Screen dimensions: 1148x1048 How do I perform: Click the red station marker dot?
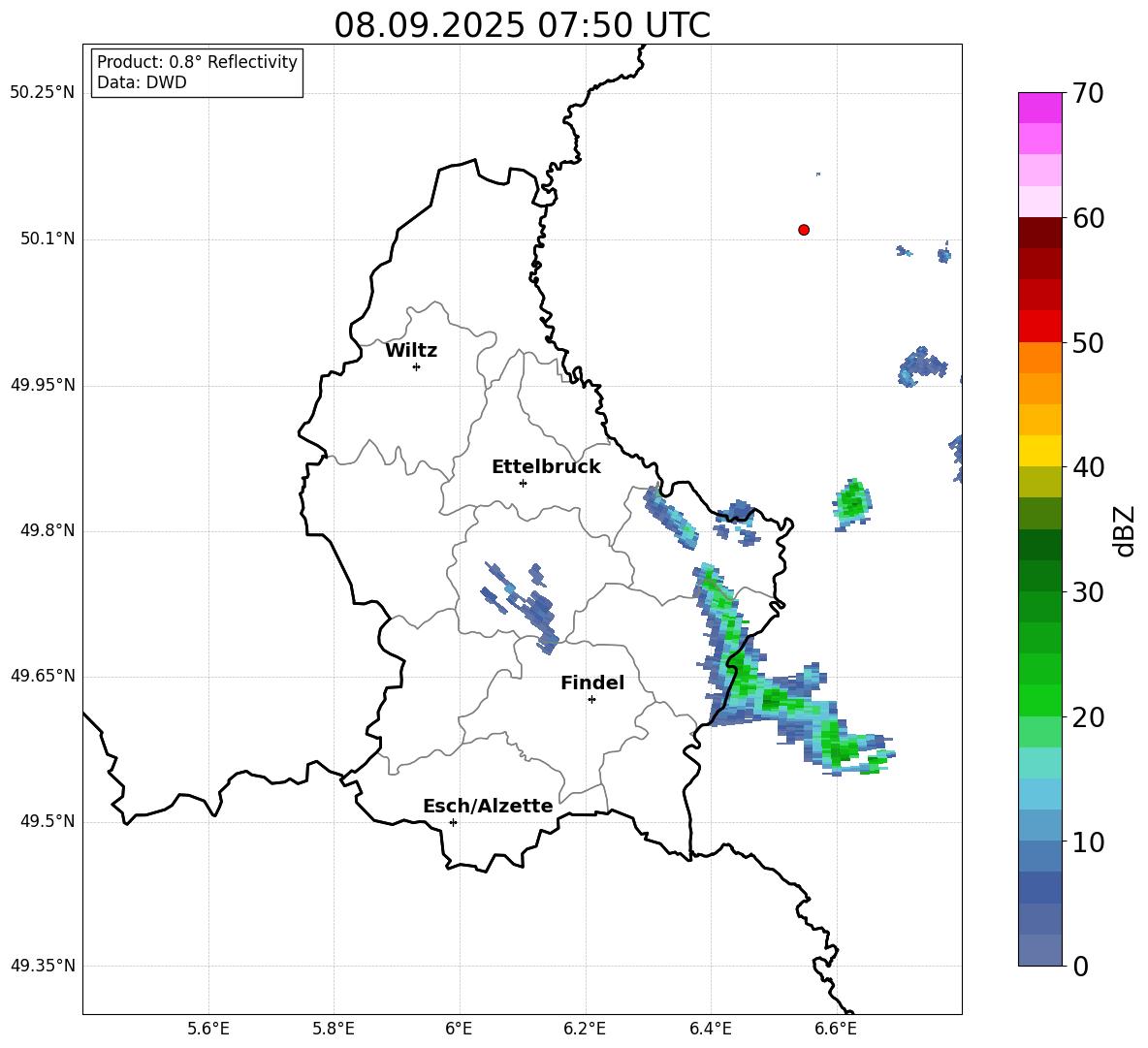[804, 230]
